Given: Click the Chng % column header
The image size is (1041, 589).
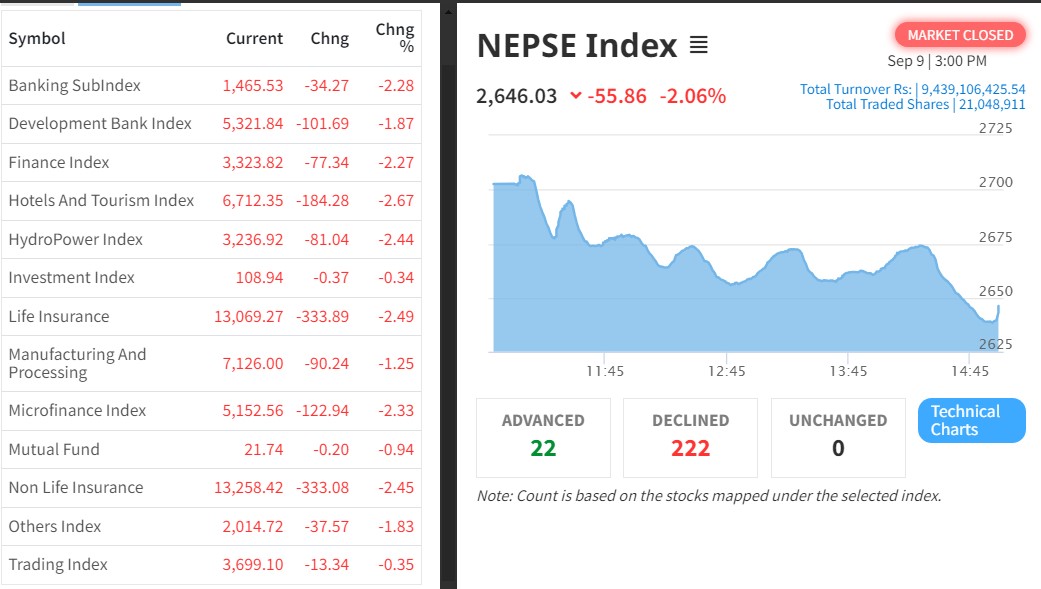Looking at the screenshot, I should point(395,38).
